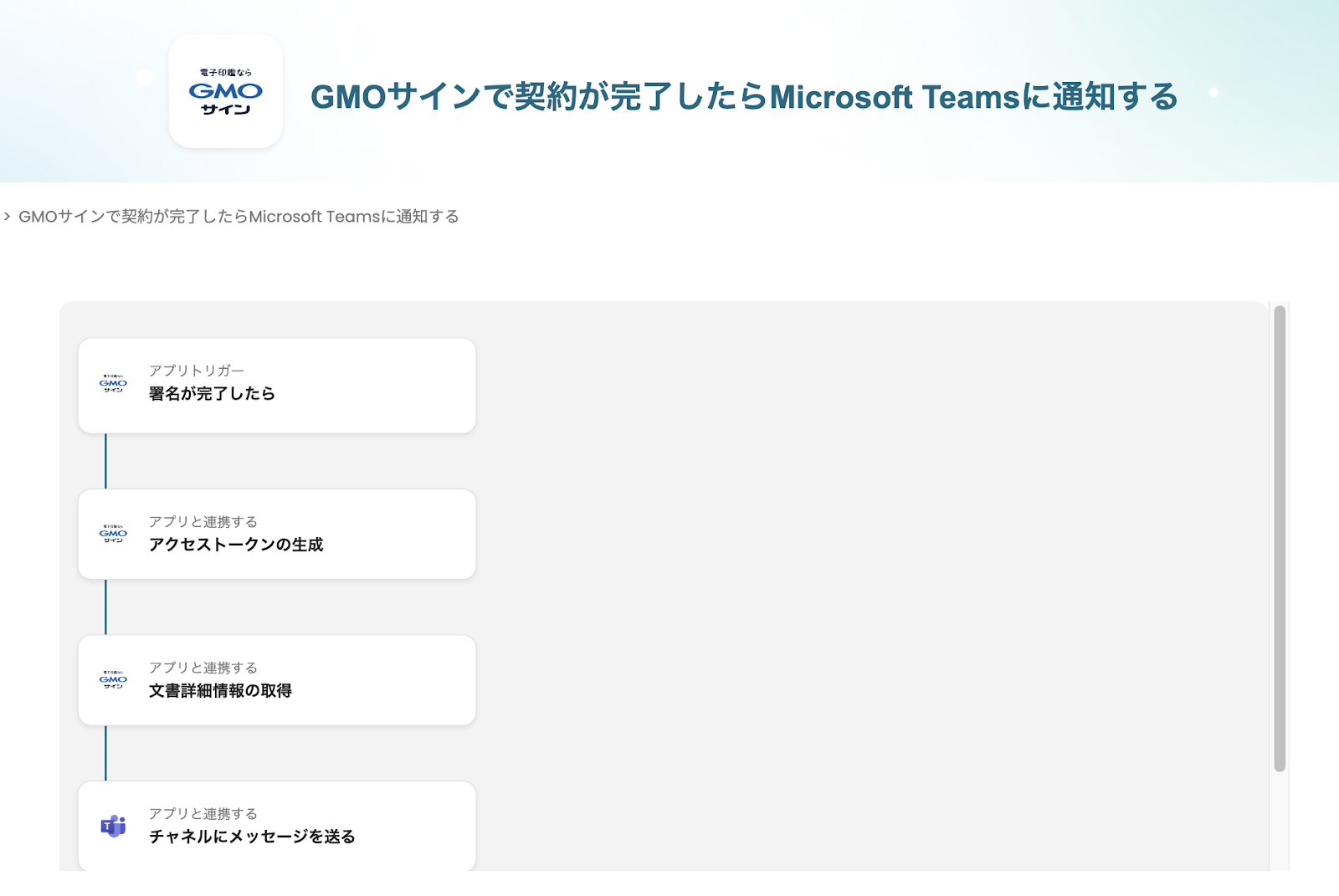Click Microsoft Teams icon on チャネルにメッセージを送る card

[x=113, y=826]
